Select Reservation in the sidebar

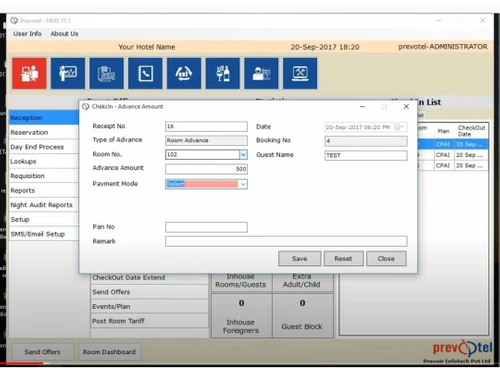(44, 132)
